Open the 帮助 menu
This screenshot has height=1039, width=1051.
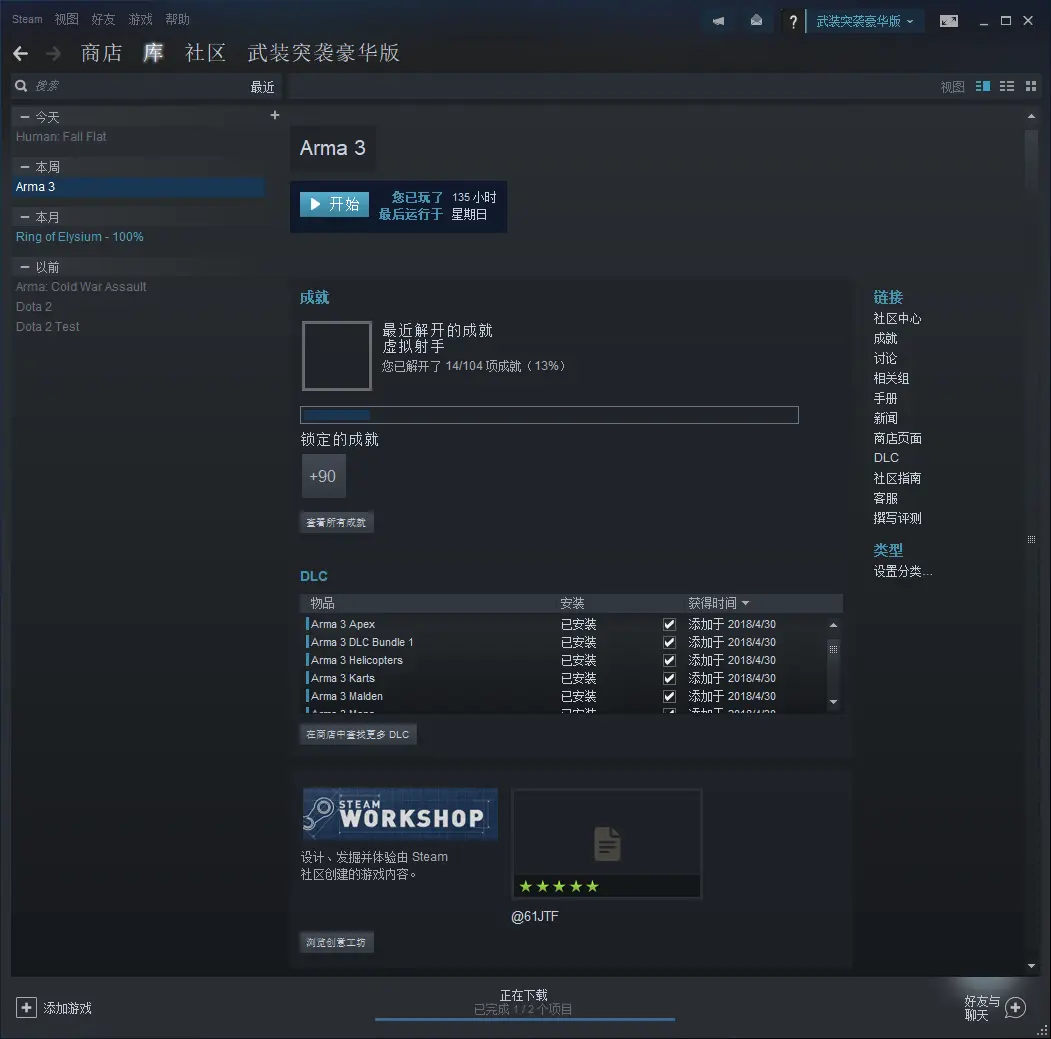178,19
